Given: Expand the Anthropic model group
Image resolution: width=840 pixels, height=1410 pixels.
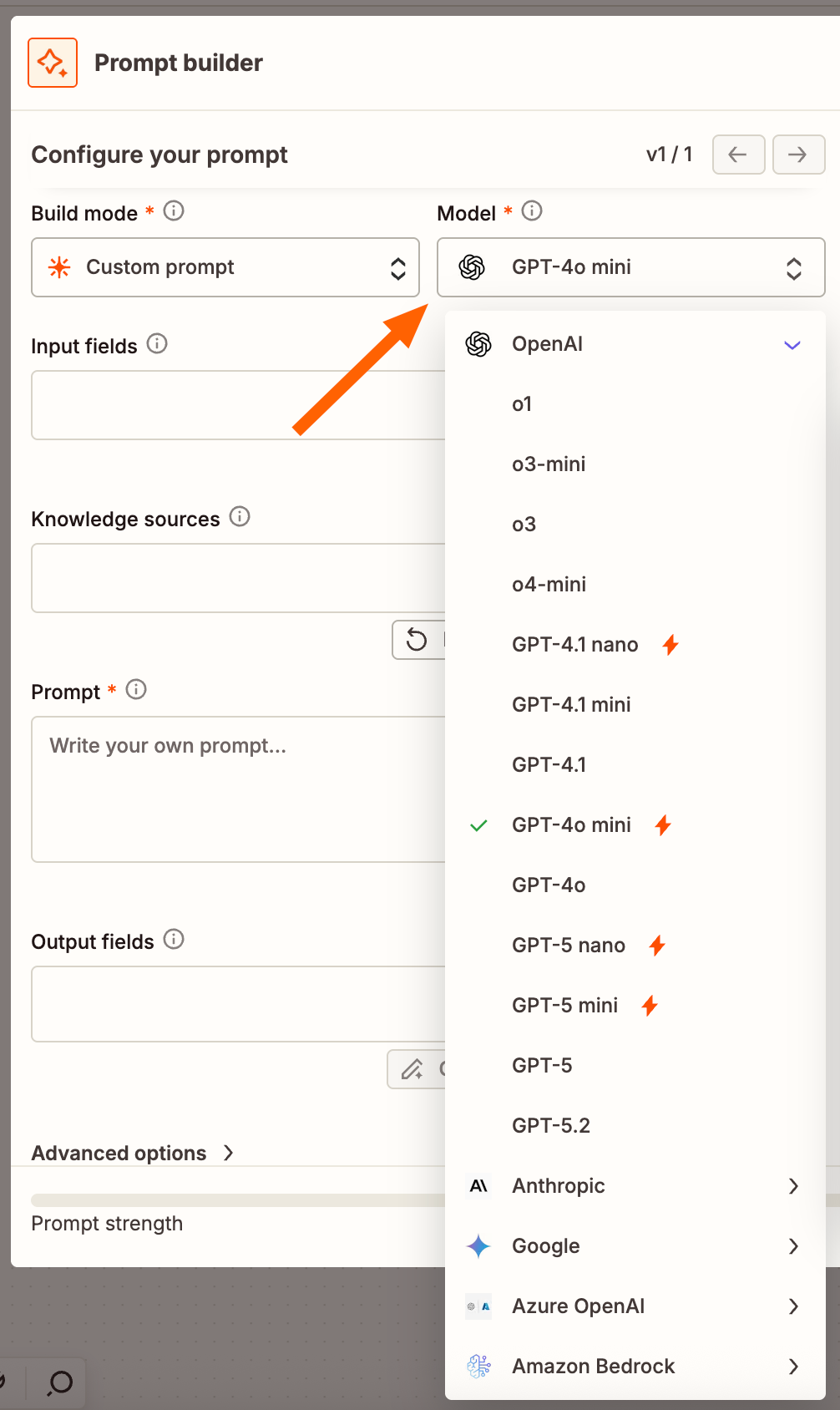Looking at the screenshot, I should 635,1186.
